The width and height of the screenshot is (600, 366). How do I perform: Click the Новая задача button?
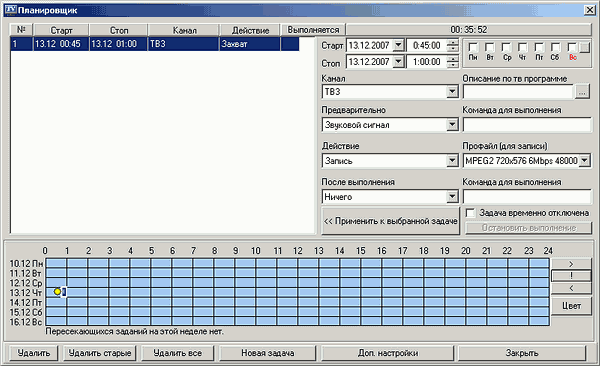267,353
